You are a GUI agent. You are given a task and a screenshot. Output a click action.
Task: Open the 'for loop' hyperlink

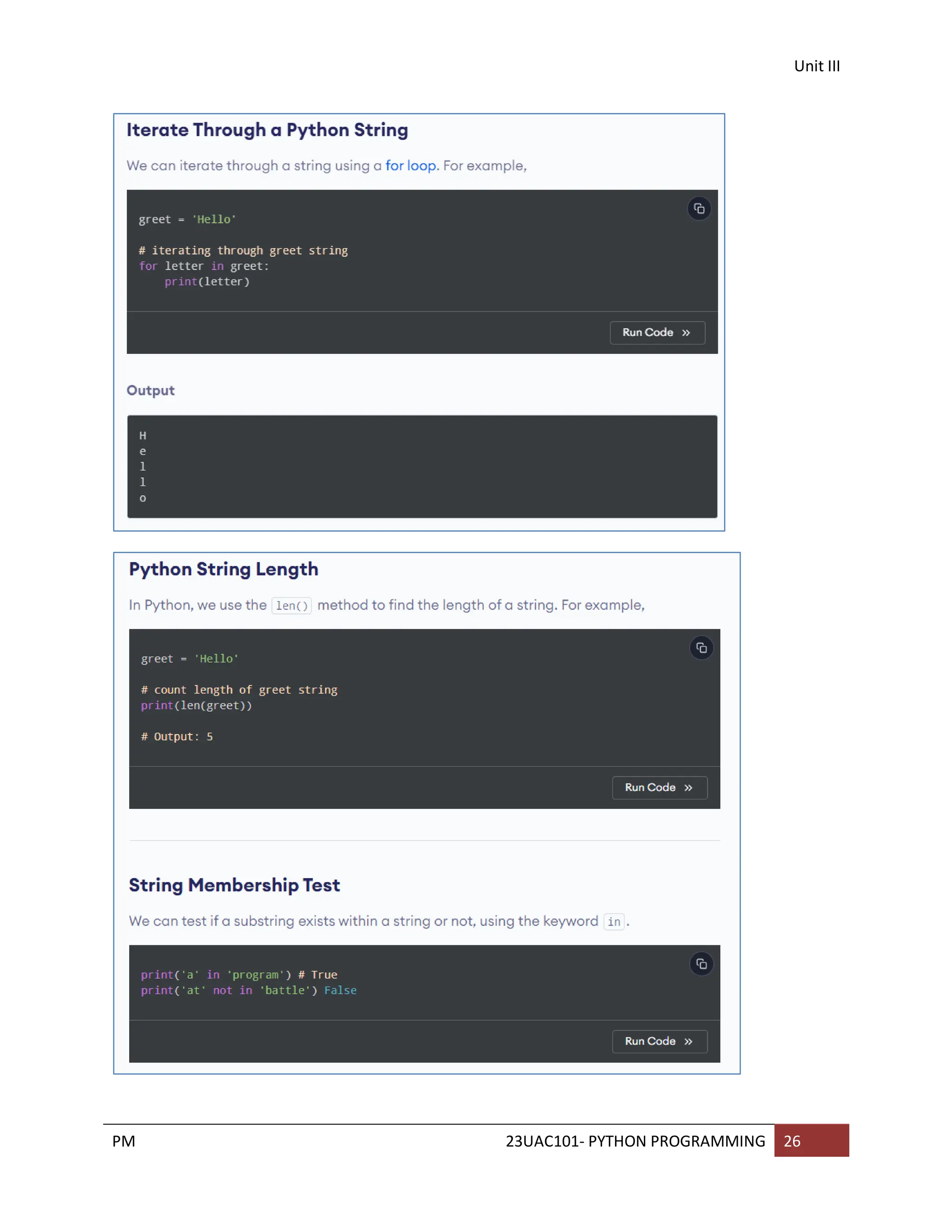pyautogui.click(x=410, y=166)
